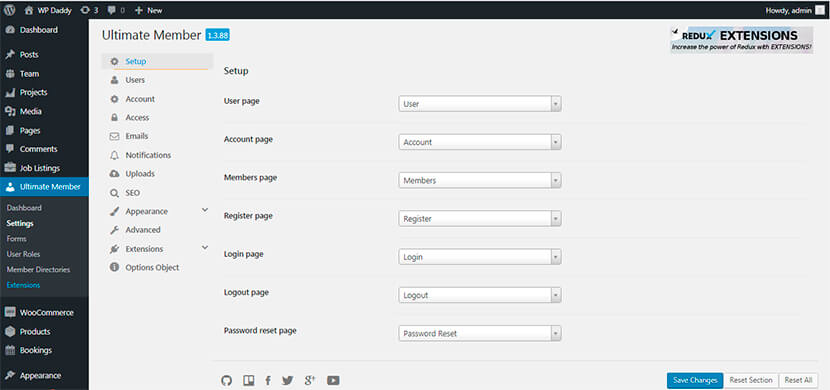
Task: Select the Advanced settings tab
Action: click(158, 230)
